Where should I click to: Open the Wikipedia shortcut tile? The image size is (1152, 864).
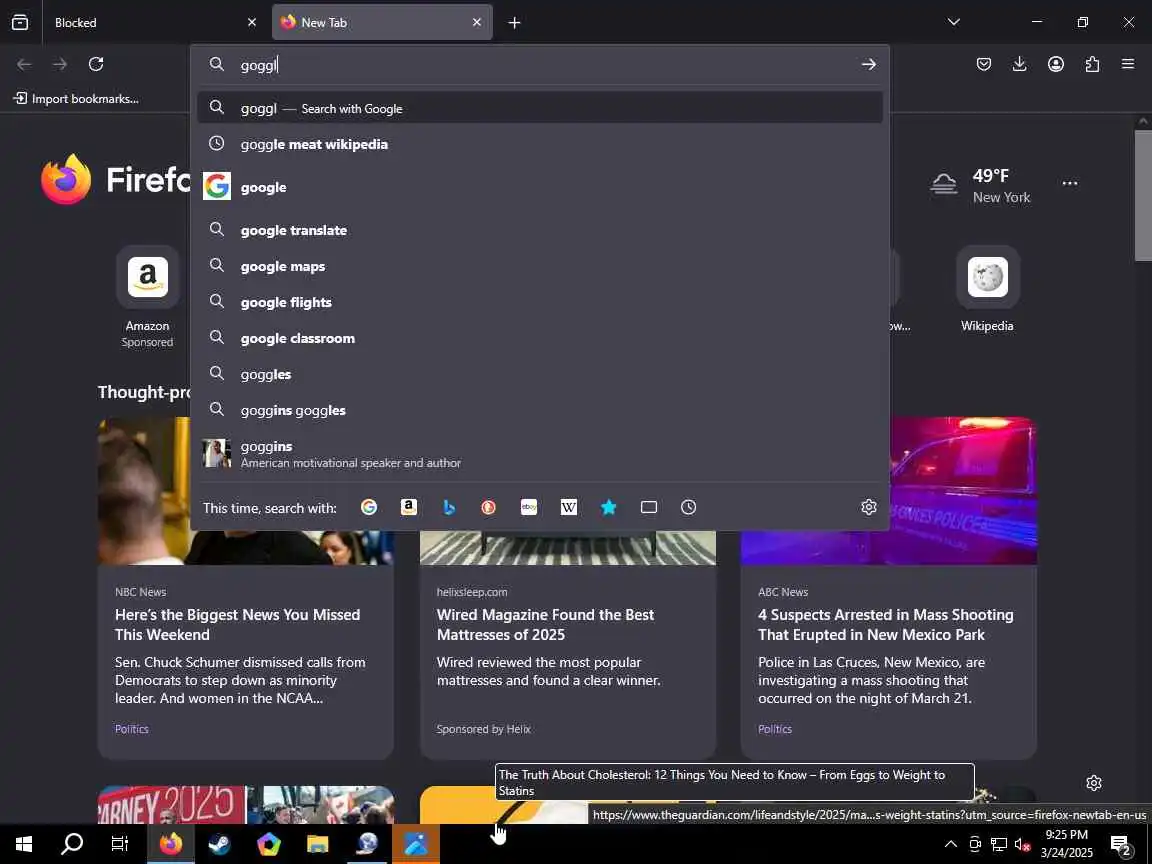pyautogui.click(x=987, y=290)
